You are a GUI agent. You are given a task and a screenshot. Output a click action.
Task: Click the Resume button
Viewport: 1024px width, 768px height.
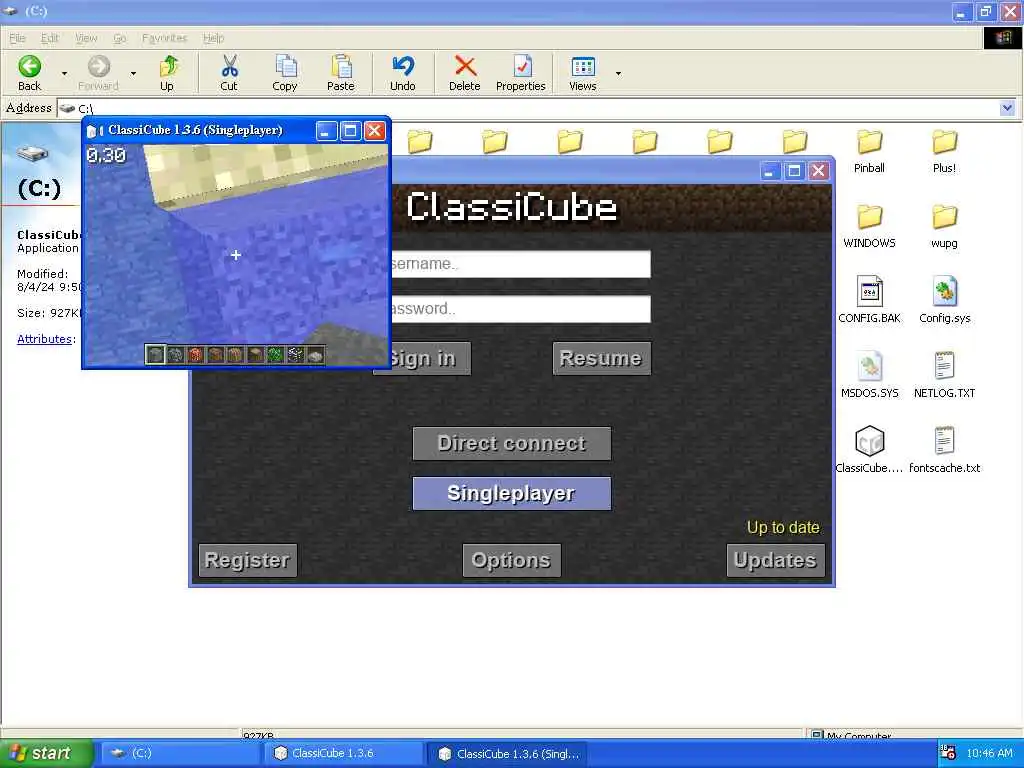[x=601, y=359]
